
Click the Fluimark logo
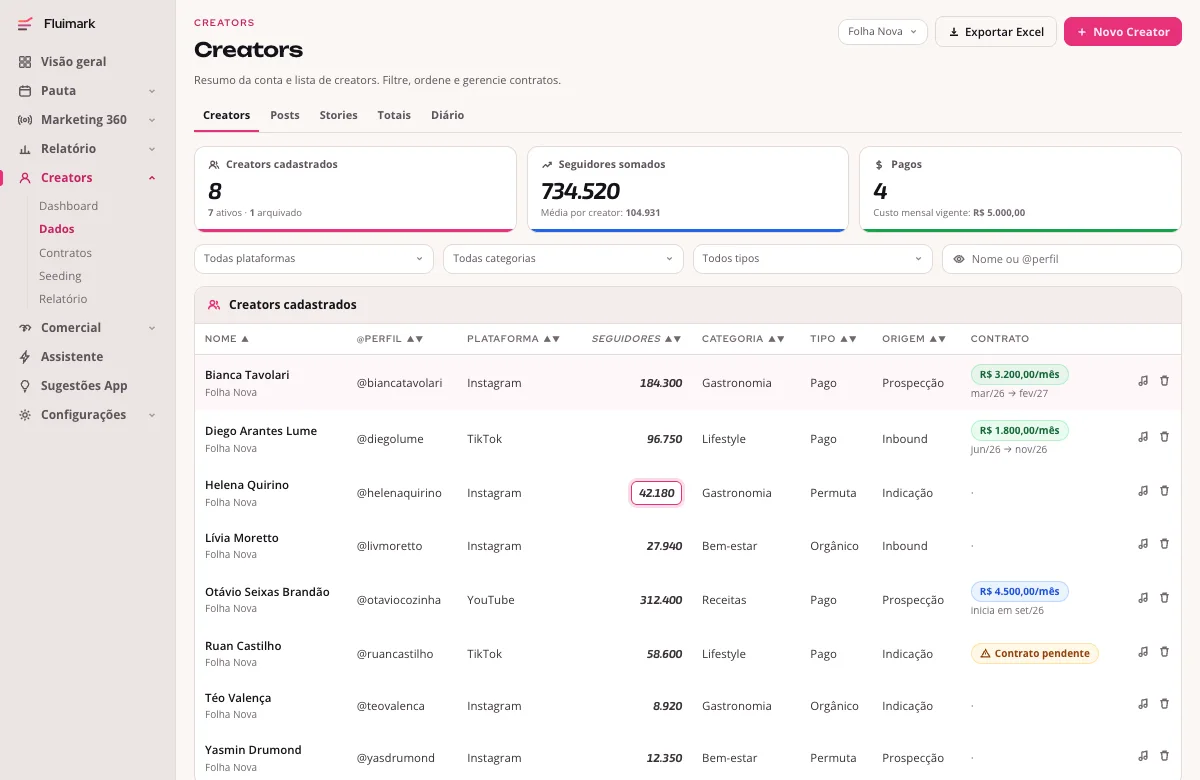(x=57, y=24)
